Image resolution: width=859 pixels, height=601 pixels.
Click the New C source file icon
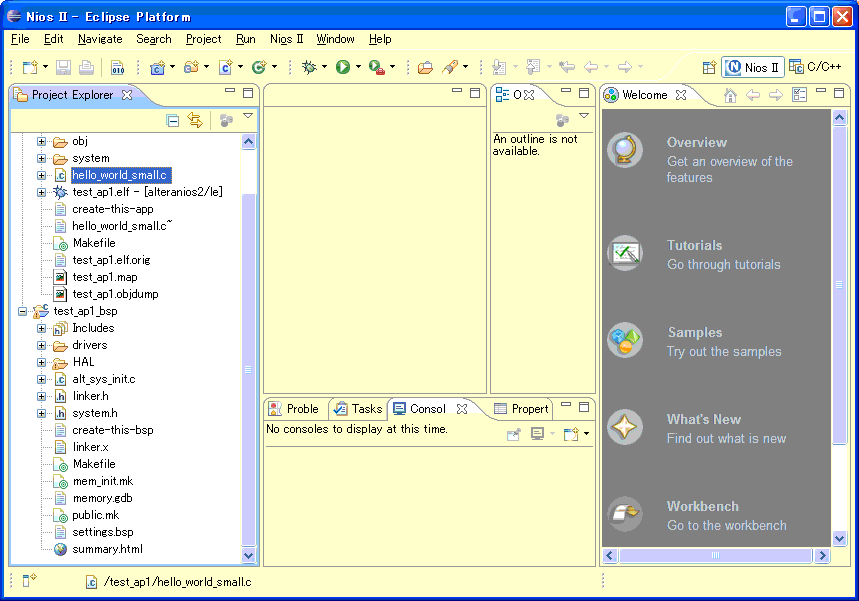coord(226,67)
